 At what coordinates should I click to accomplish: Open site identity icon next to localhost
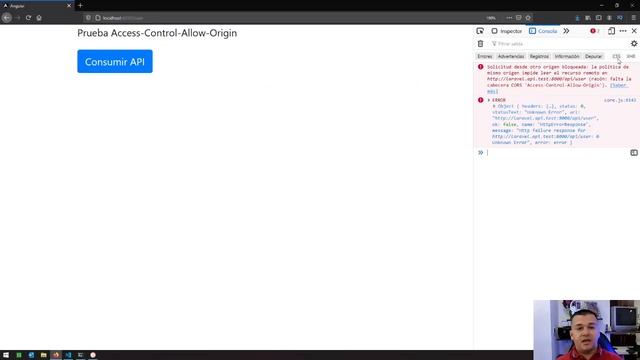coord(98,18)
